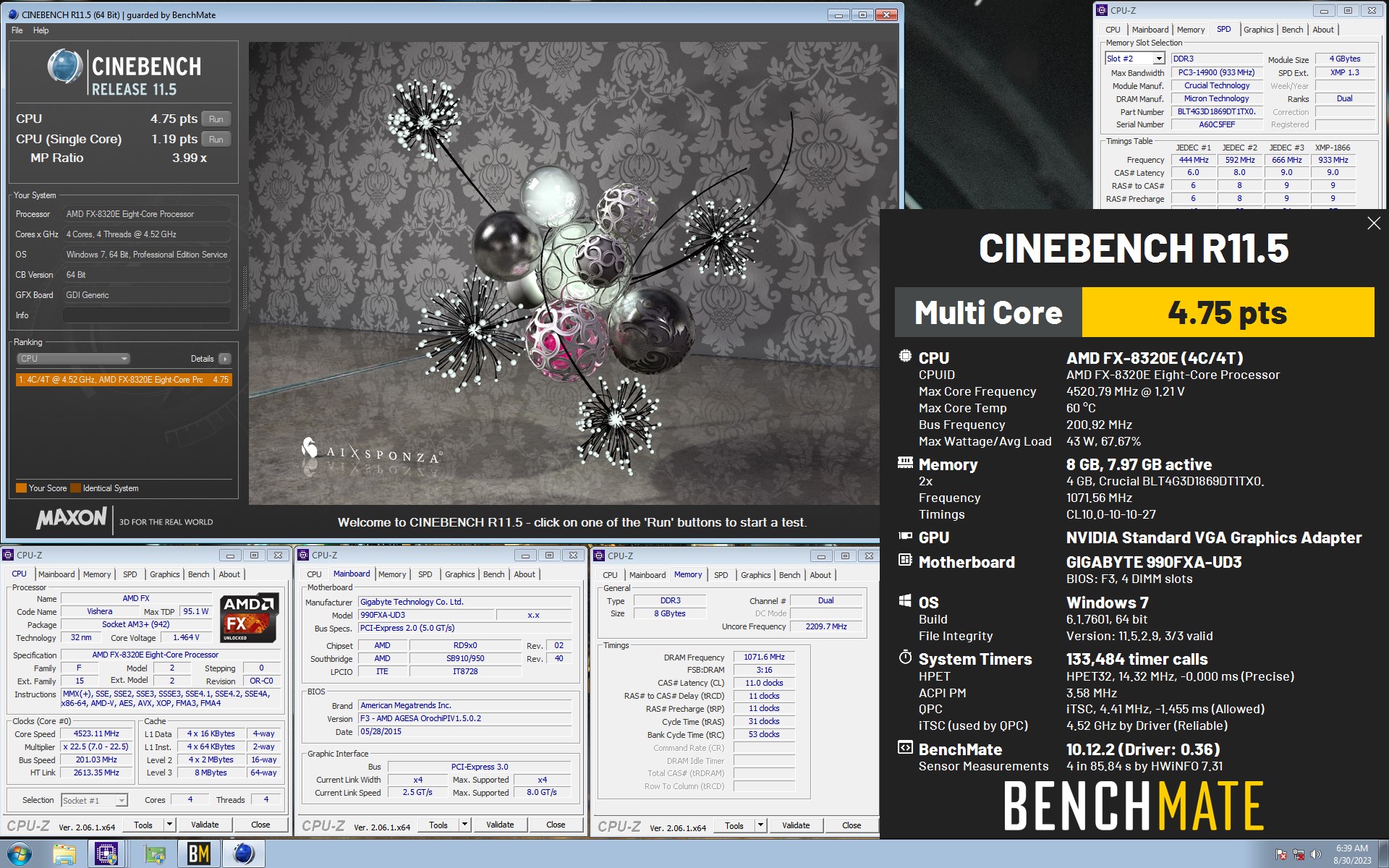Click Validate in Mainboard CPU-Z window
This screenshot has width=1389, height=868.
pos(500,825)
